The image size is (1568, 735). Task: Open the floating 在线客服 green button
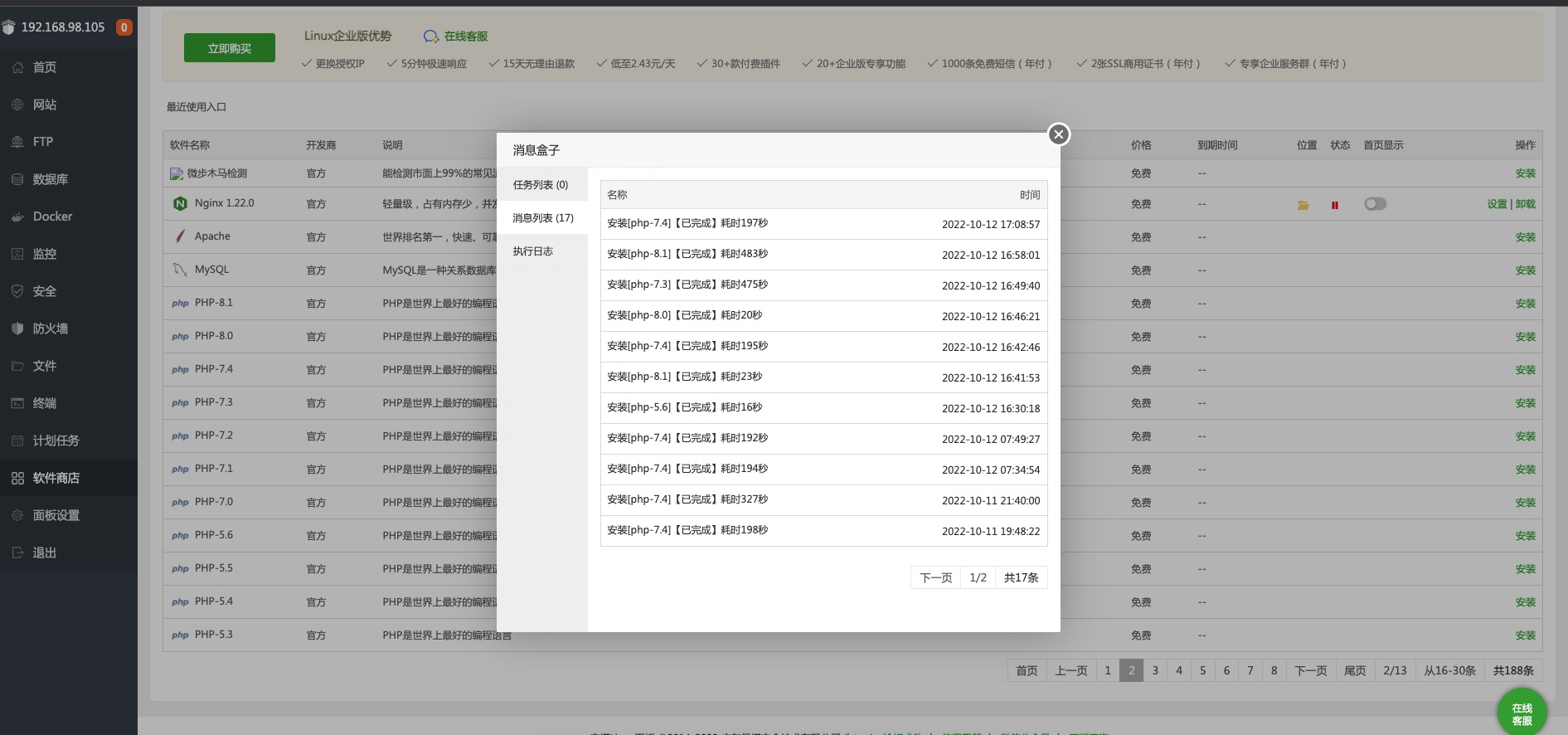pos(1522,713)
